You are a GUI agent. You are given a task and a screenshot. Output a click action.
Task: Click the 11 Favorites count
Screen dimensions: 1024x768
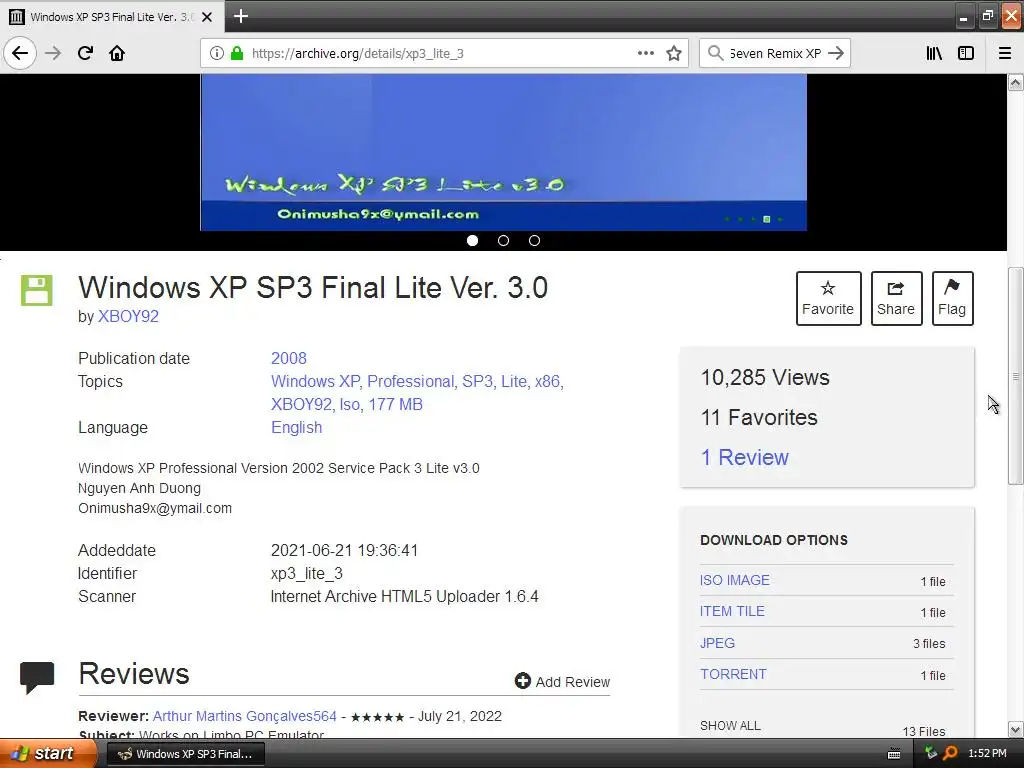pos(759,417)
